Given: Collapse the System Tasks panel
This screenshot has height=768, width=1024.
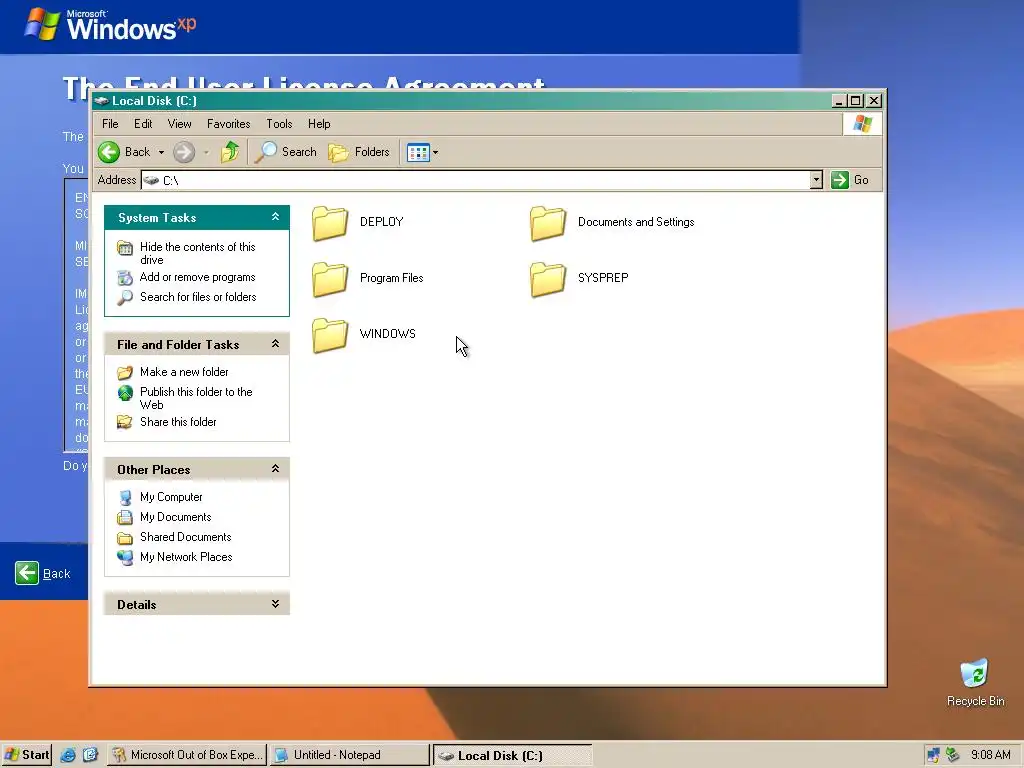Looking at the screenshot, I should (276, 217).
